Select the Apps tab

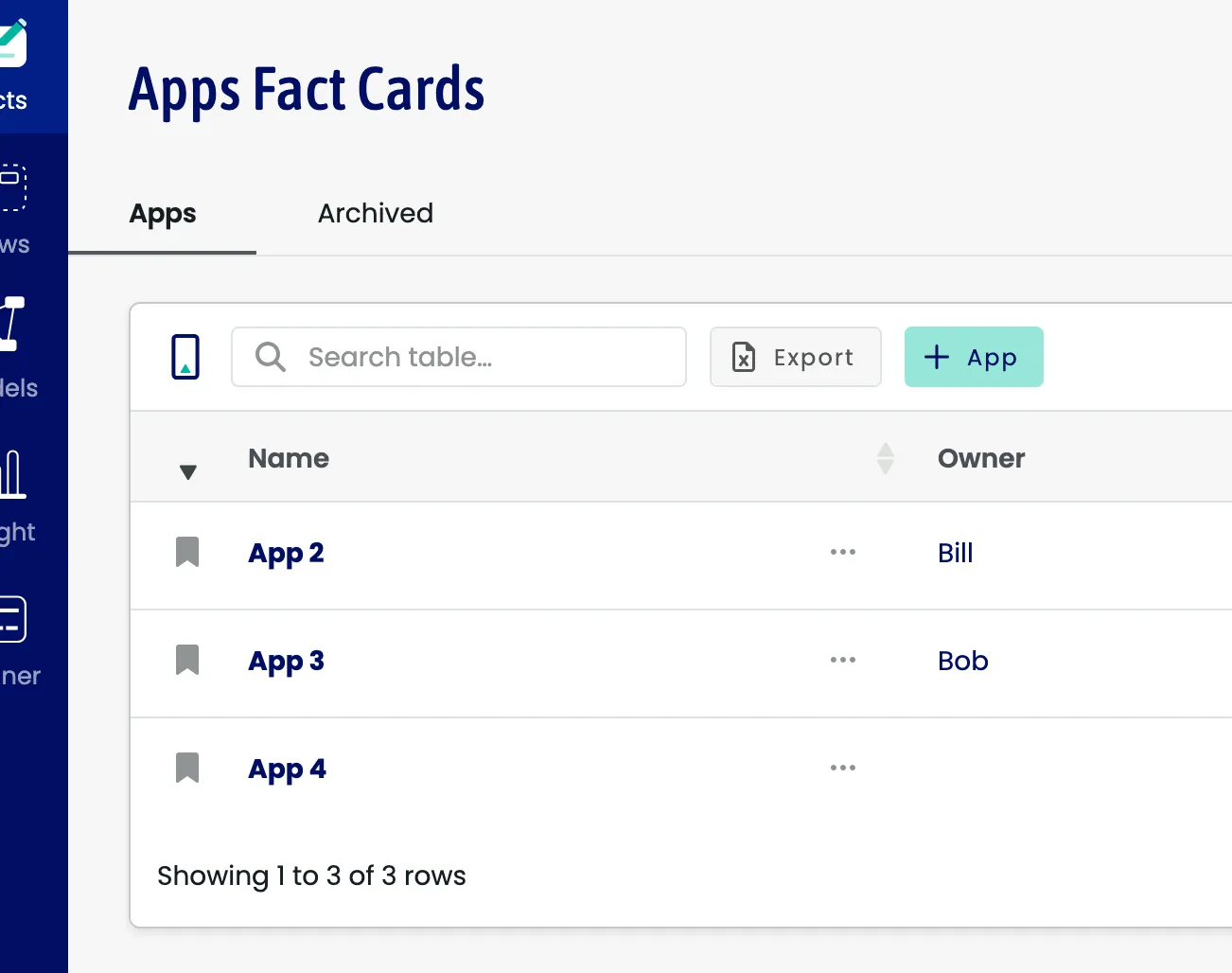[x=163, y=214]
